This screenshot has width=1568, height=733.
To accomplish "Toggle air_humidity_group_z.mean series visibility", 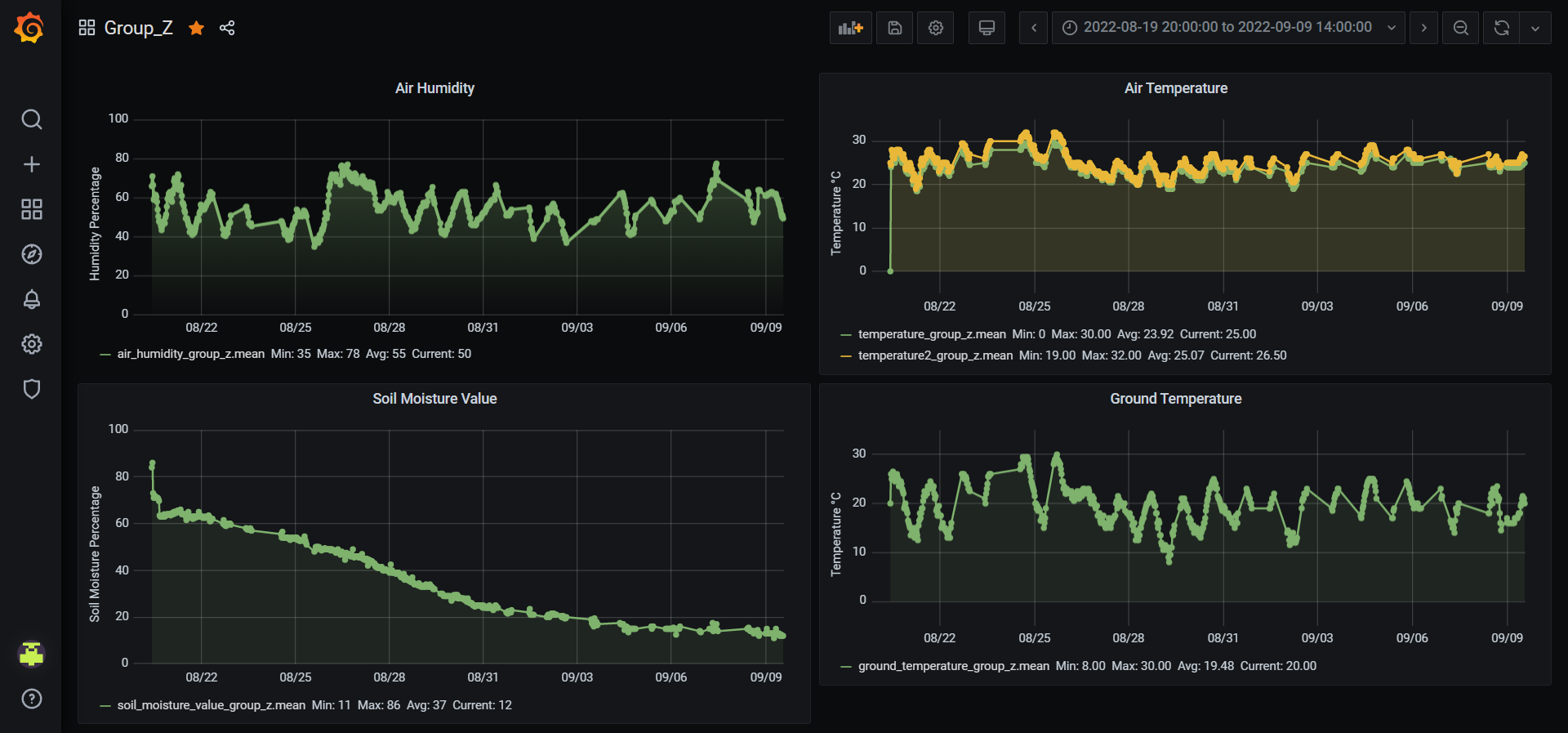I will tap(190, 354).
